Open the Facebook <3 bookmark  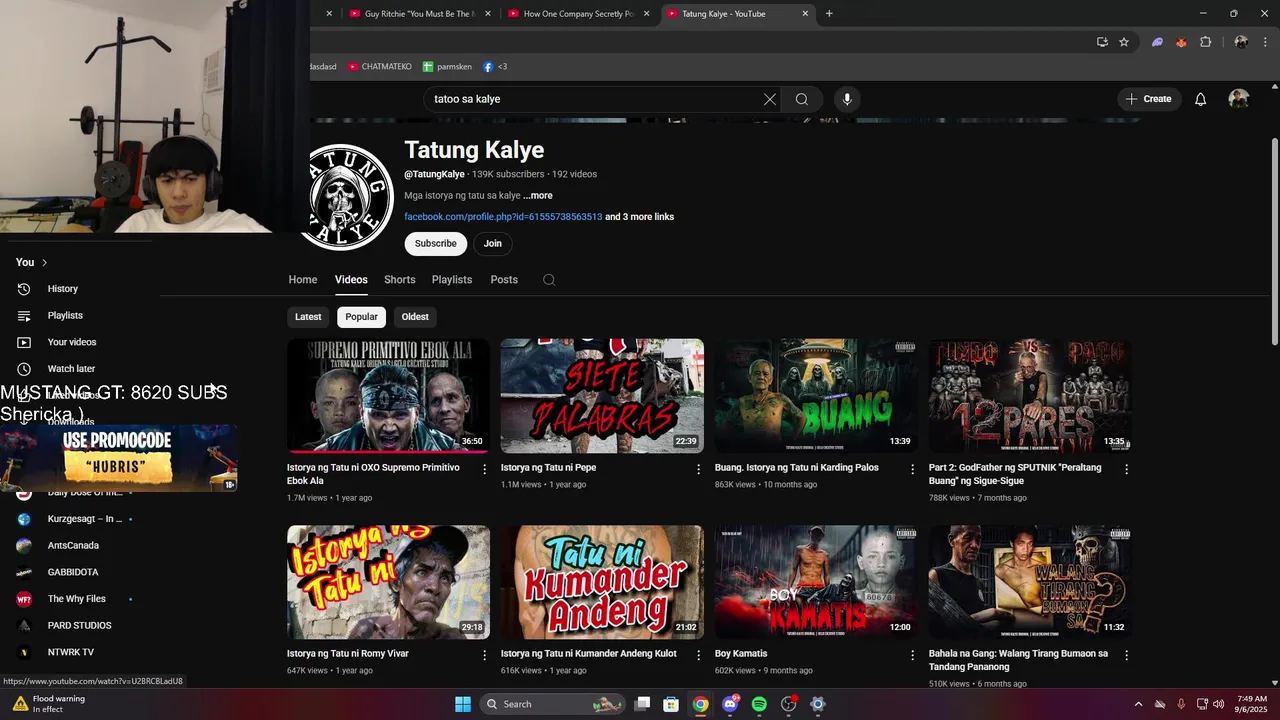495,67
